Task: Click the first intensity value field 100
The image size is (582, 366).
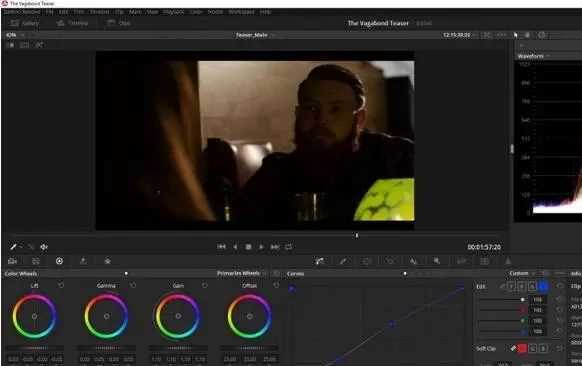Action: (x=538, y=299)
